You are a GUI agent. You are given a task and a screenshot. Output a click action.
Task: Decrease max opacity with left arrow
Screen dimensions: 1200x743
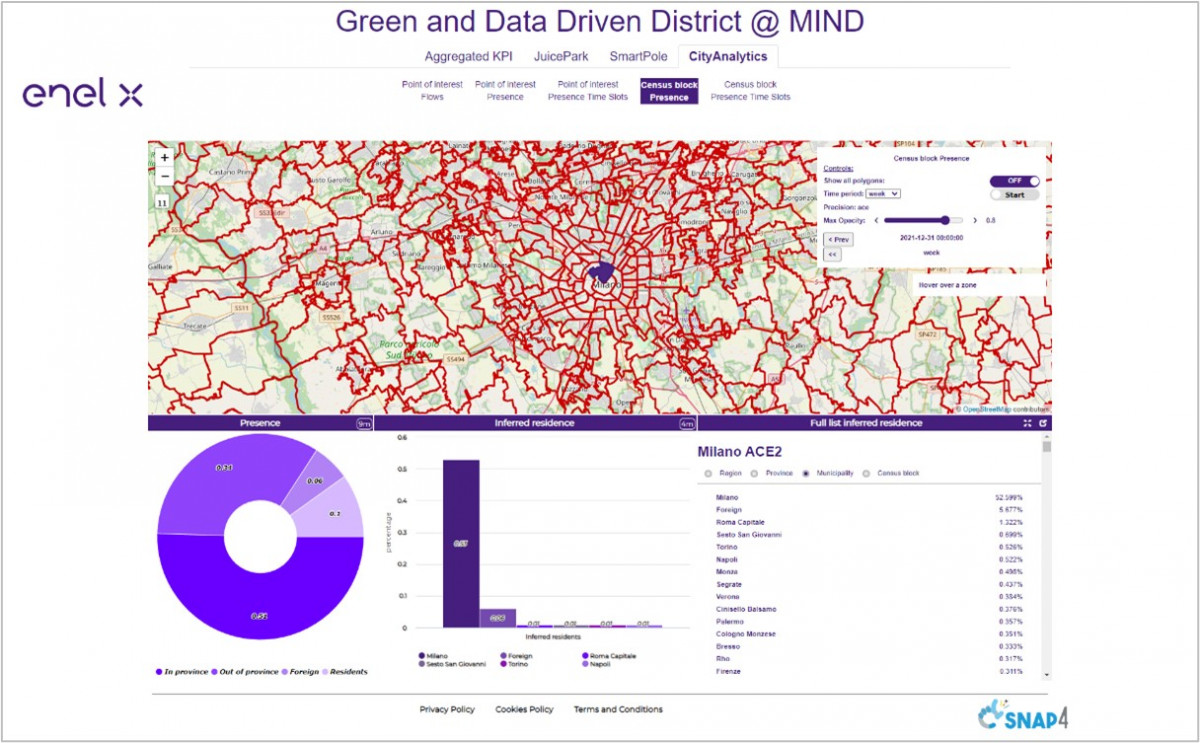876,220
